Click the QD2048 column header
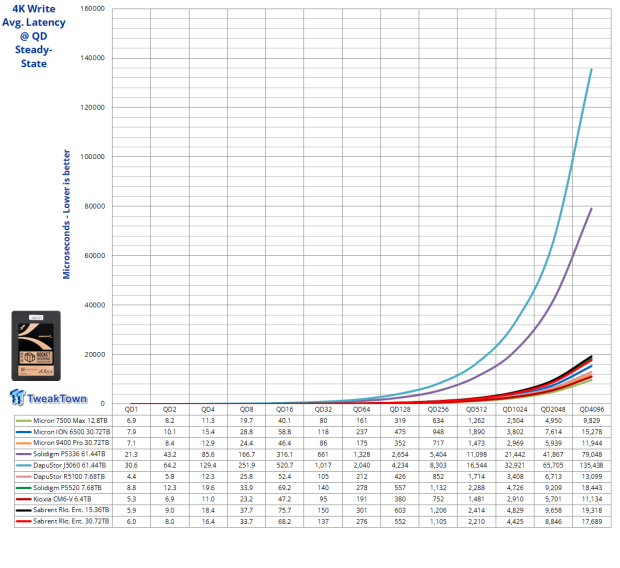 (x=553, y=409)
